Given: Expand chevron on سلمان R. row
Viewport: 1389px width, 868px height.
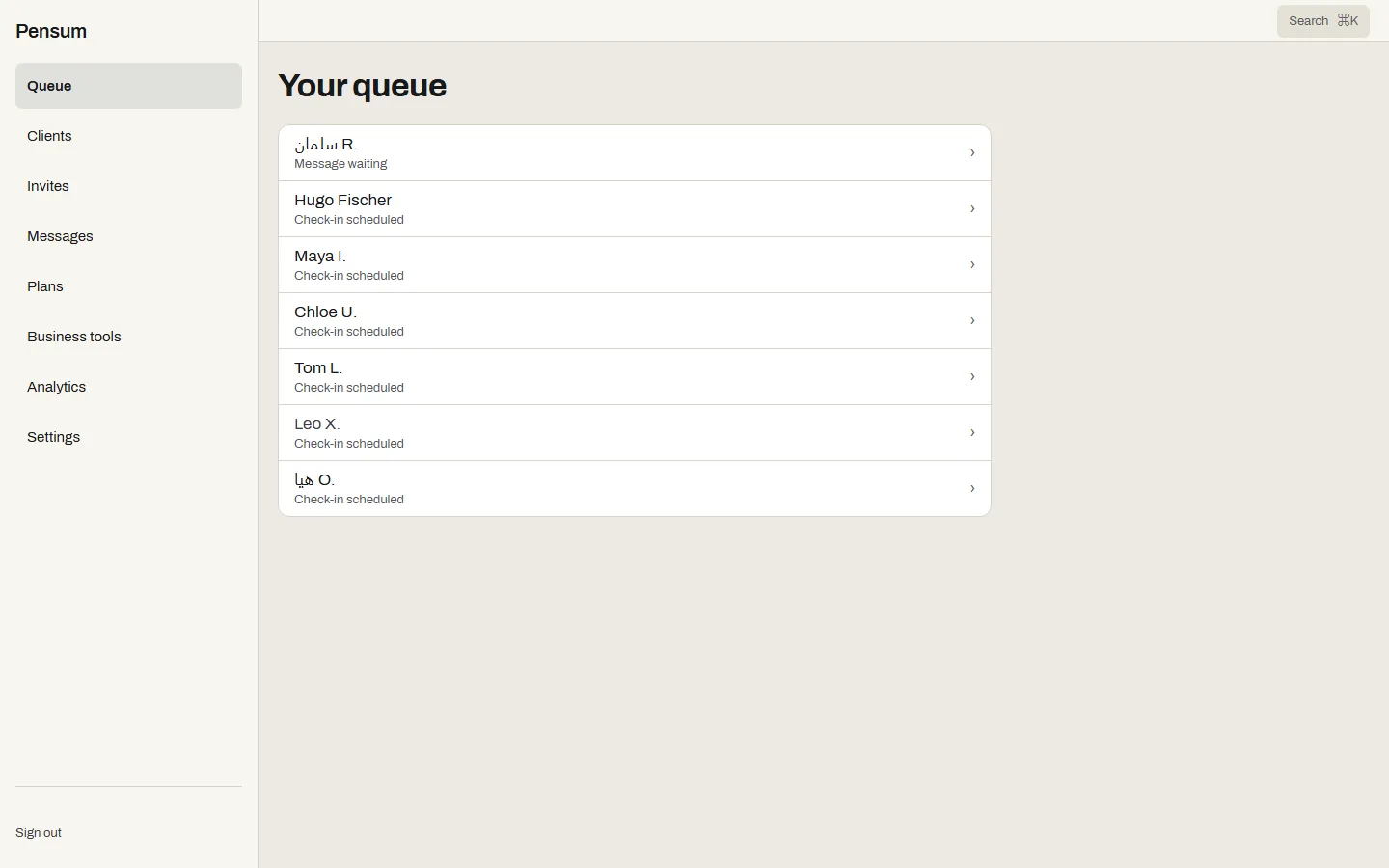Looking at the screenshot, I should (972, 153).
